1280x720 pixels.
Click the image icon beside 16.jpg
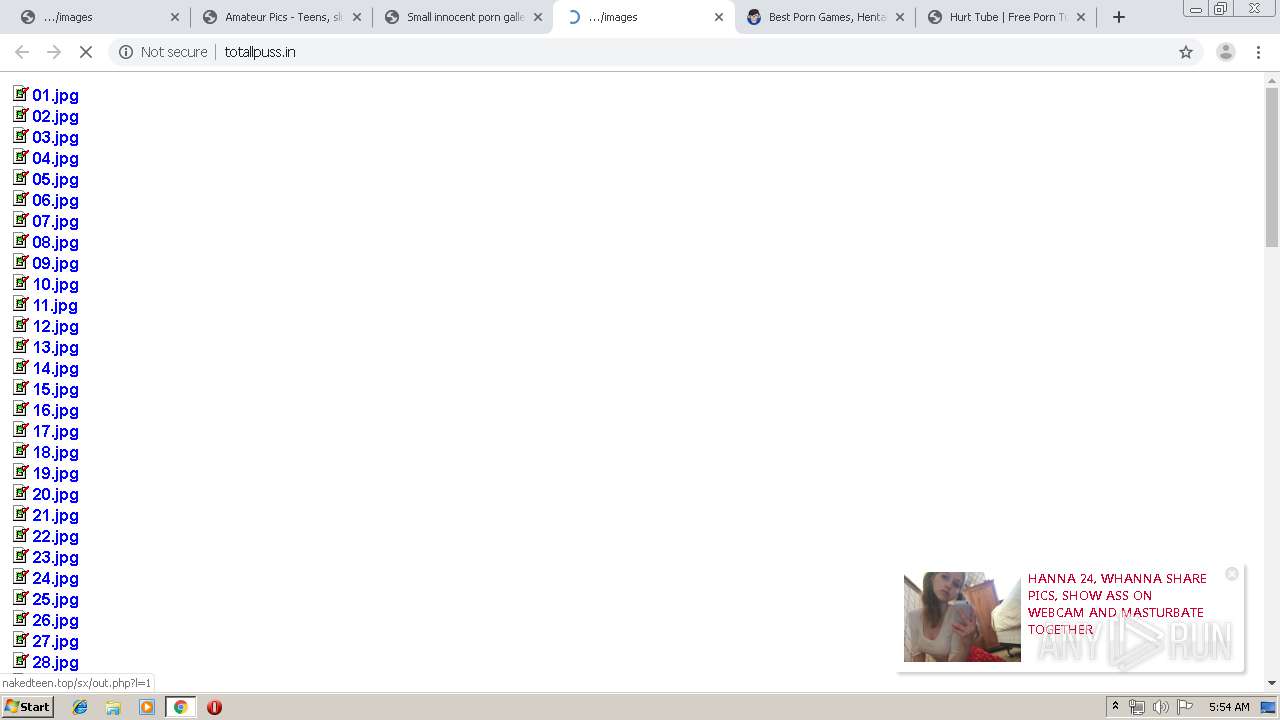pos(21,408)
